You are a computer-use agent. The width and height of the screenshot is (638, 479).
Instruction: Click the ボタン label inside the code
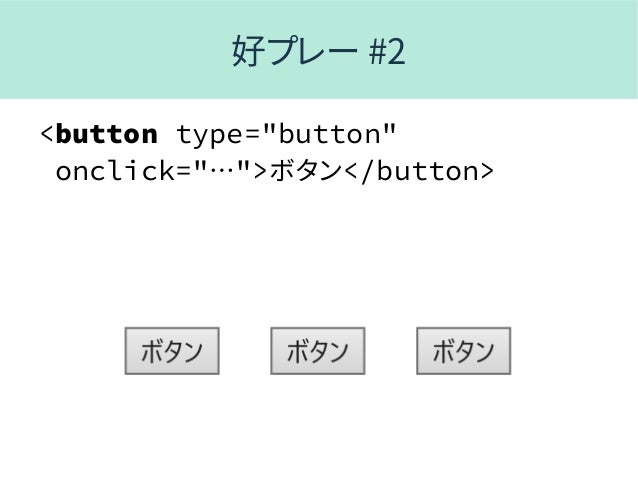coord(306,171)
